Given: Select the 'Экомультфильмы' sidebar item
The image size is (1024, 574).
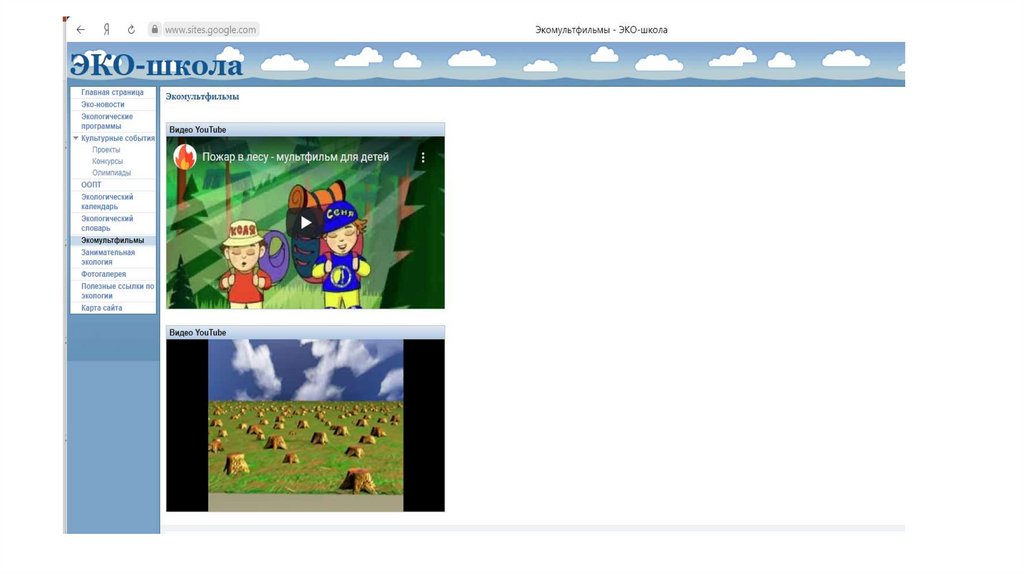Looking at the screenshot, I should pyautogui.click(x=112, y=240).
